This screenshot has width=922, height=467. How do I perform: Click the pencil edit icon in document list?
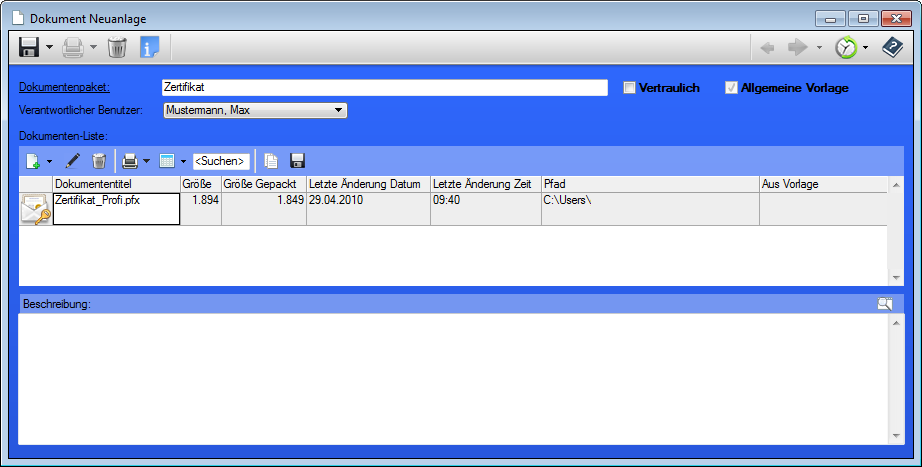tap(73, 160)
